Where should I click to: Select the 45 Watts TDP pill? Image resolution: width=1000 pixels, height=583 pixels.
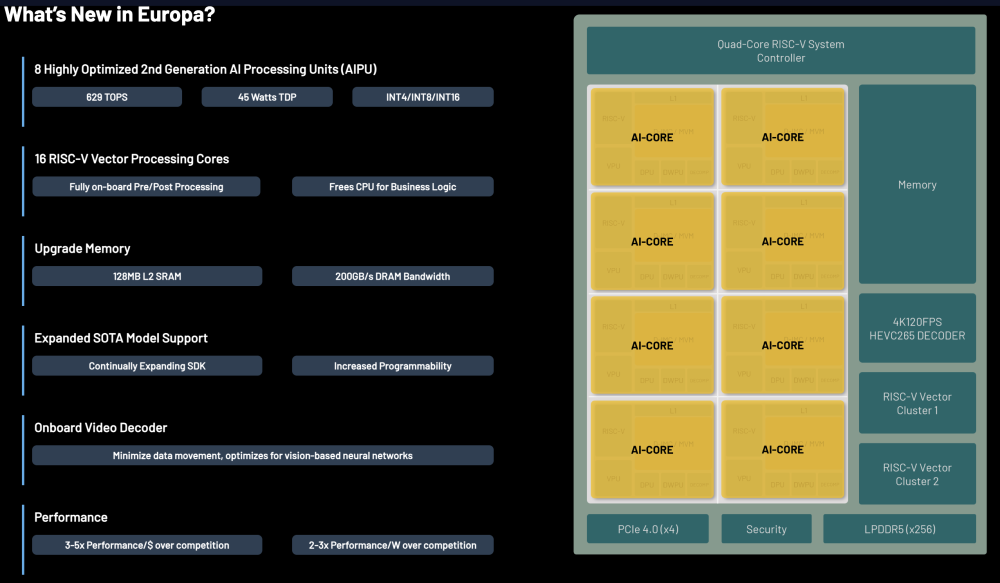tap(266, 97)
